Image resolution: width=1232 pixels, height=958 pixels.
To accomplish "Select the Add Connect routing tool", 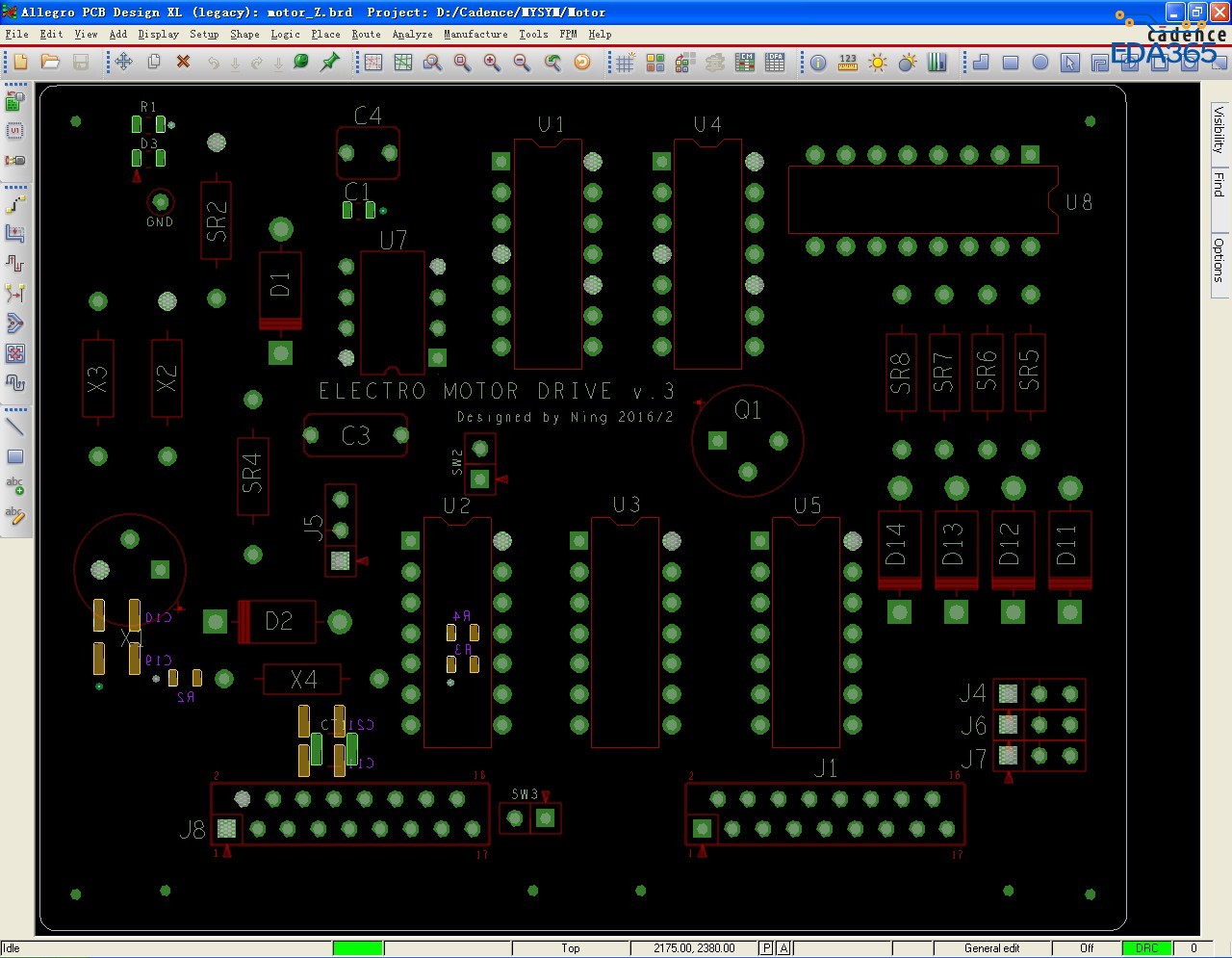I will [x=15, y=204].
